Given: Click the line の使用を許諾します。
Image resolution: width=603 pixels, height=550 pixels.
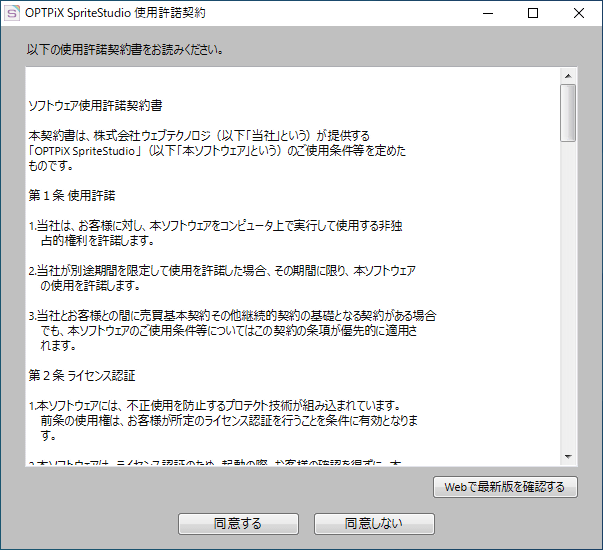Looking at the screenshot, I should coord(91,286).
